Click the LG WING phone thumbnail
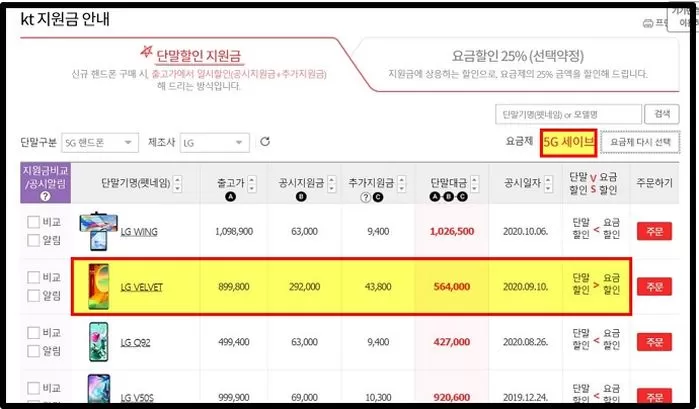 click(99, 231)
